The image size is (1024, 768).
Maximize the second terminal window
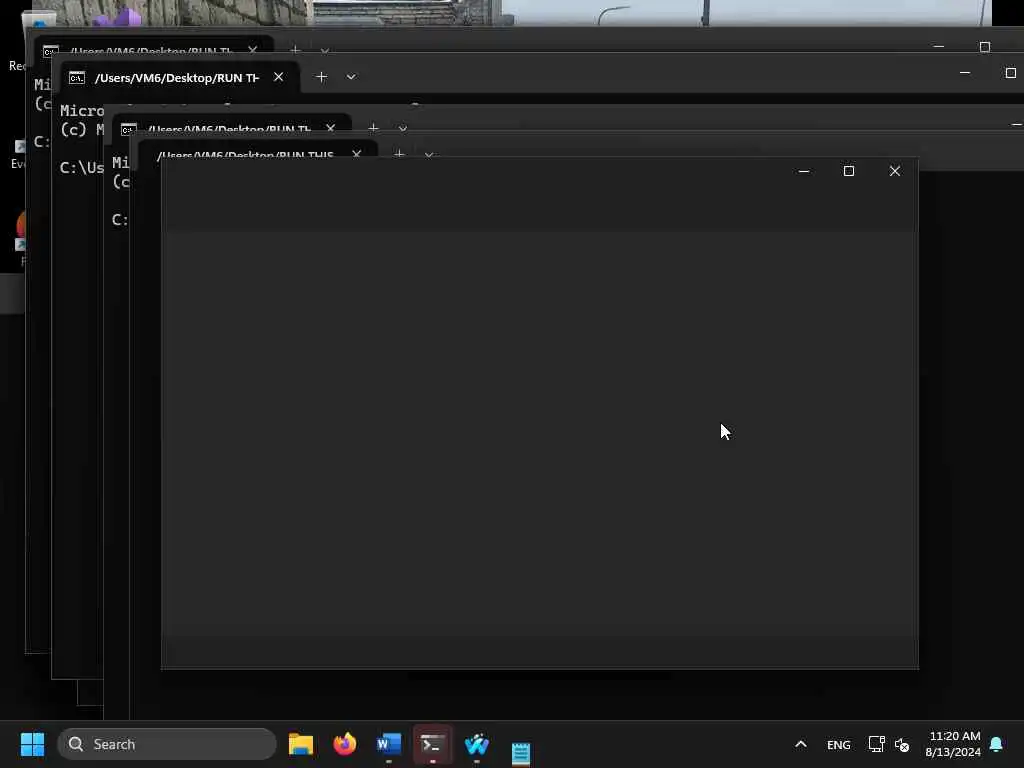(1010, 72)
